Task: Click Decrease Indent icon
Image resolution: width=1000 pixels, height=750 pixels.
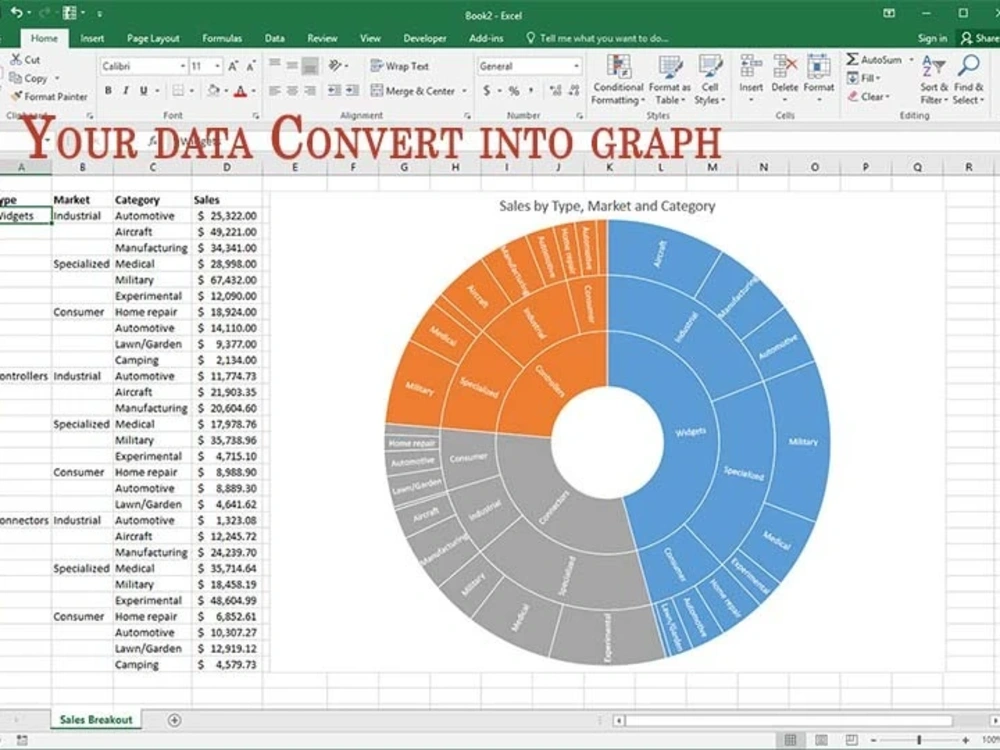Action: point(334,91)
